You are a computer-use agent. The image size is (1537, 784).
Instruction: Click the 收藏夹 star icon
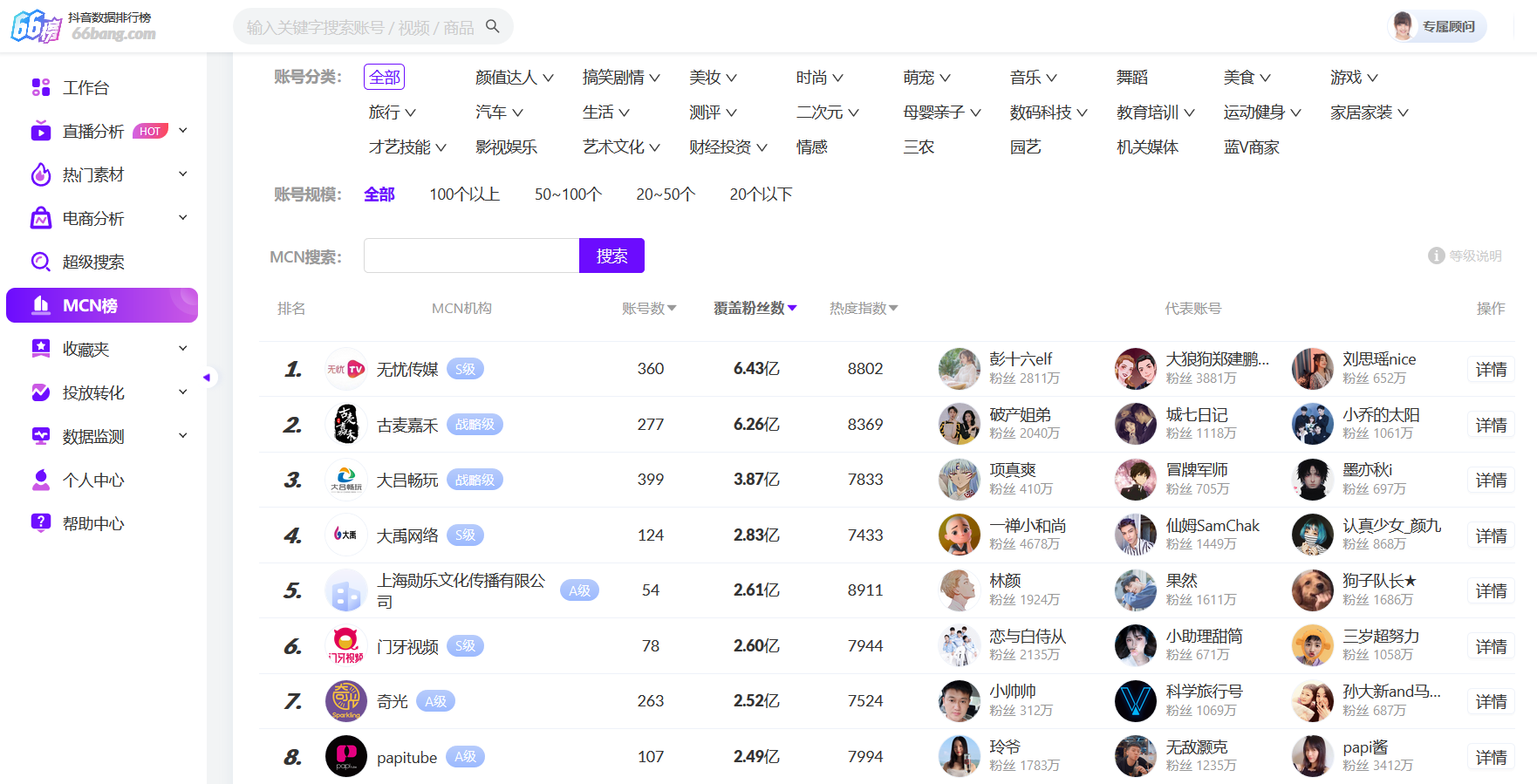[41, 349]
